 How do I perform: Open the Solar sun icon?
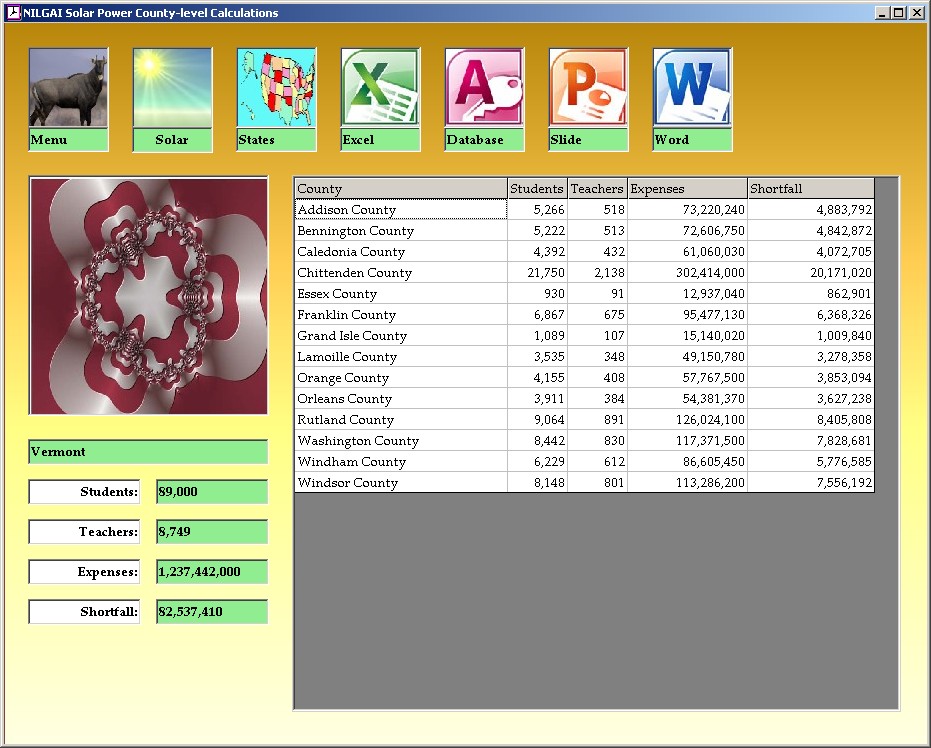click(x=172, y=88)
